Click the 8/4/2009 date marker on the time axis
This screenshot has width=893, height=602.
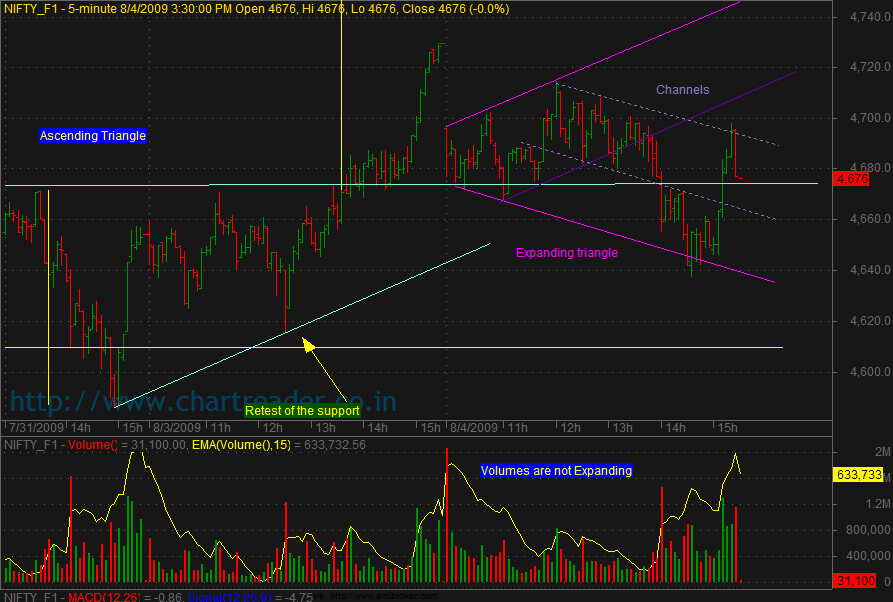click(x=473, y=427)
